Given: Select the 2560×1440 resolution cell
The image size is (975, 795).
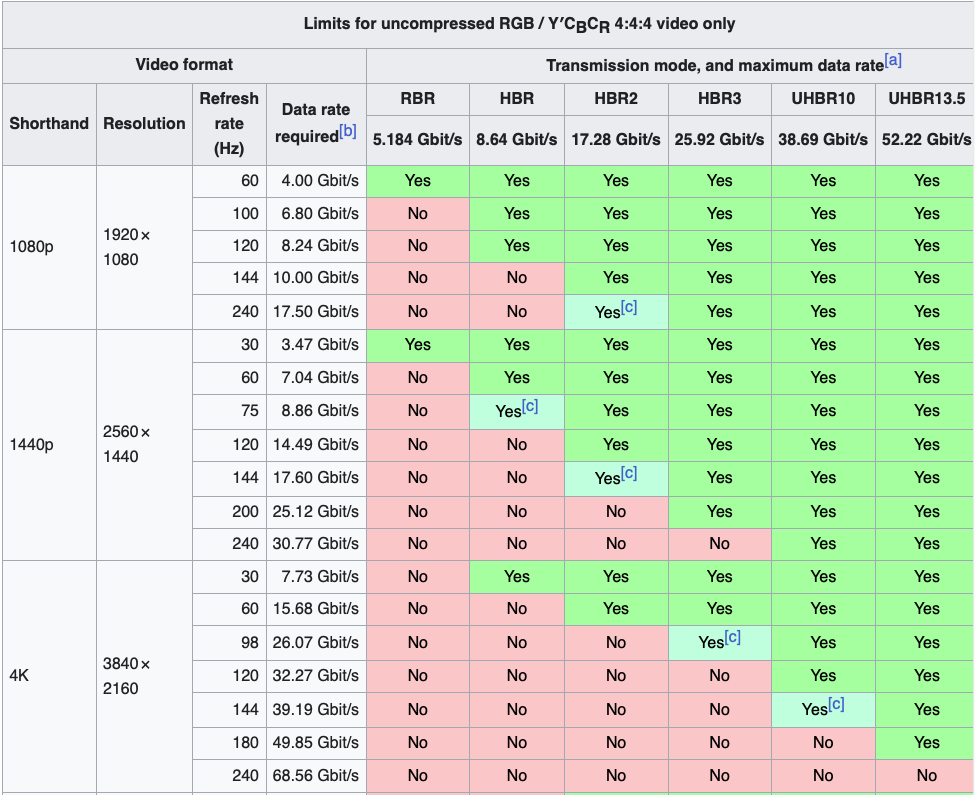Looking at the screenshot, I should (x=144, y=445).
